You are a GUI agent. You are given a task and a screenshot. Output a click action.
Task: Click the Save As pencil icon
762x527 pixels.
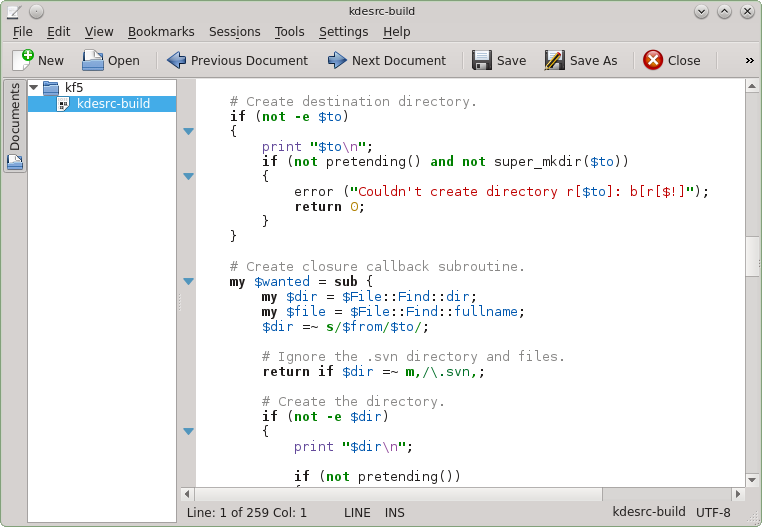point(554,60)
